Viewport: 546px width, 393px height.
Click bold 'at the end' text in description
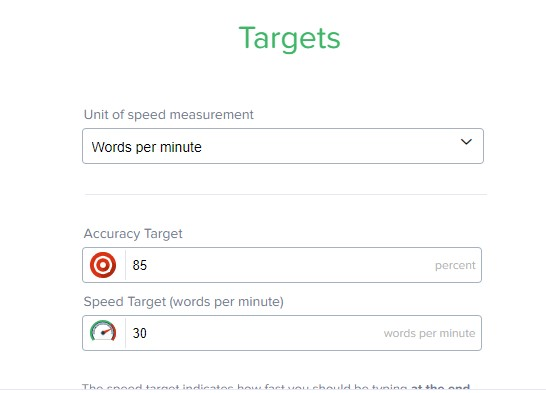click(440, 386)
